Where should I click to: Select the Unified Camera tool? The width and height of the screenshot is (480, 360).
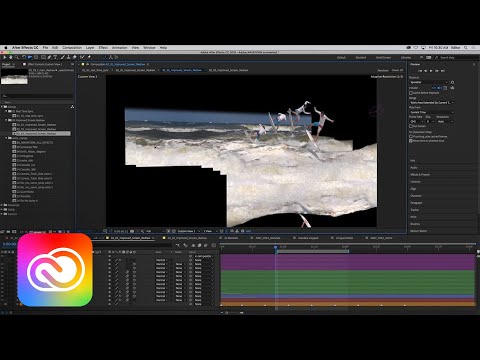tap(30, 57)
